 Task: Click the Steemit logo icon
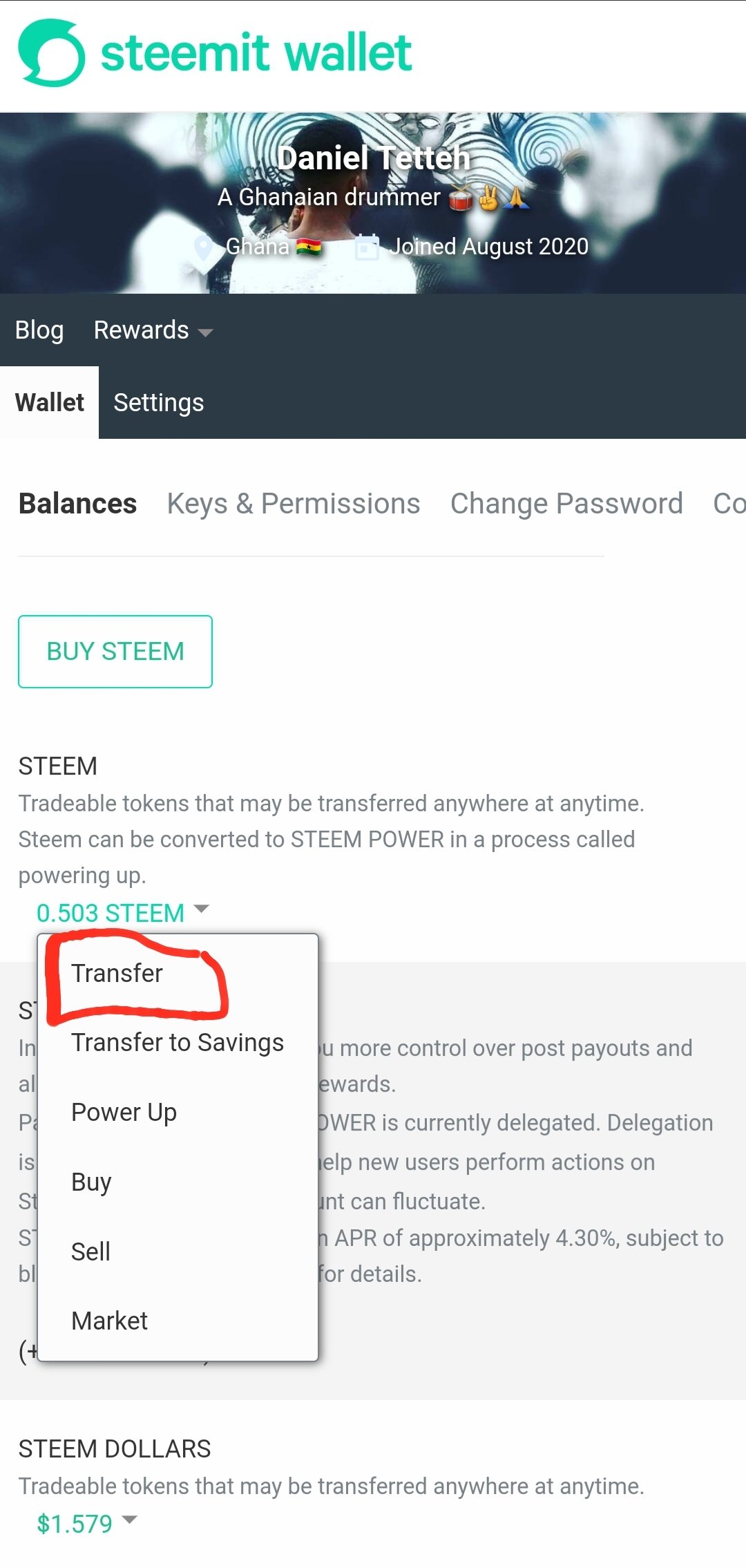coord(52,53)
